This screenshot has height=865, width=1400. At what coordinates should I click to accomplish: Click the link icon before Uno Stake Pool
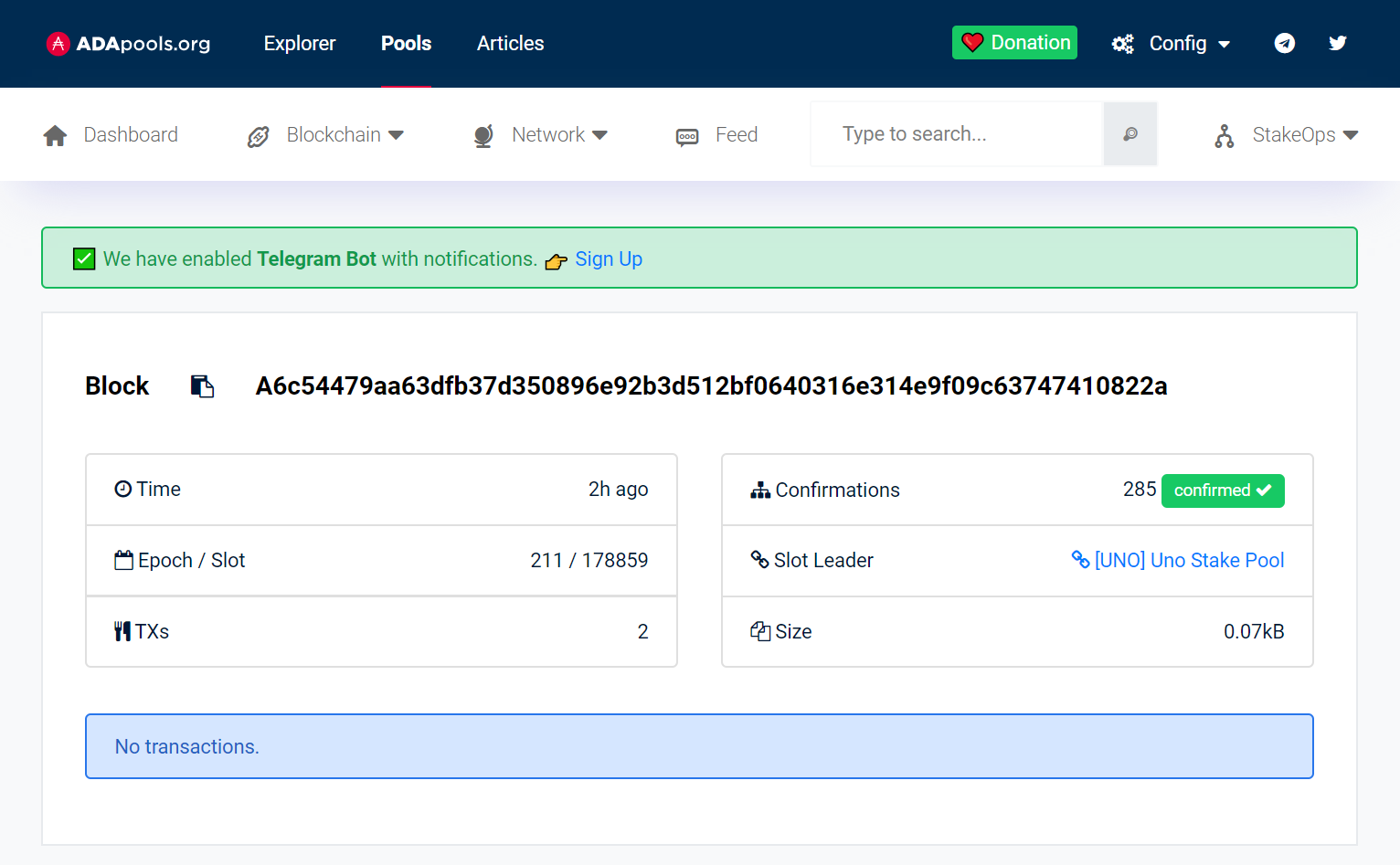coord(1081,560)
